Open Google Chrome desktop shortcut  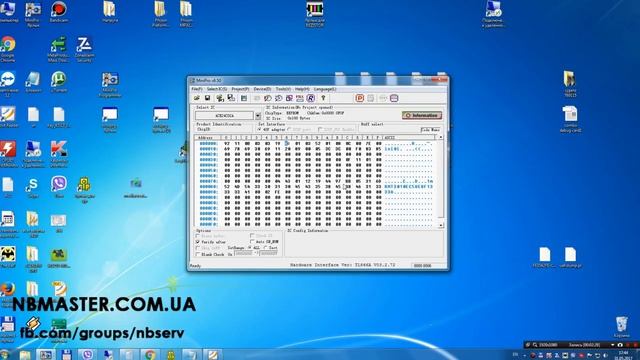[x=8, y=49]
